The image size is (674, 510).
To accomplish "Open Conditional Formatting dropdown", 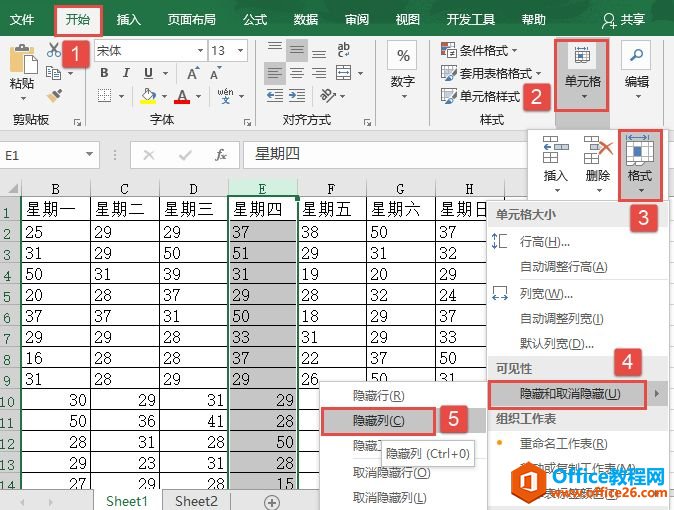I will 479,50.
